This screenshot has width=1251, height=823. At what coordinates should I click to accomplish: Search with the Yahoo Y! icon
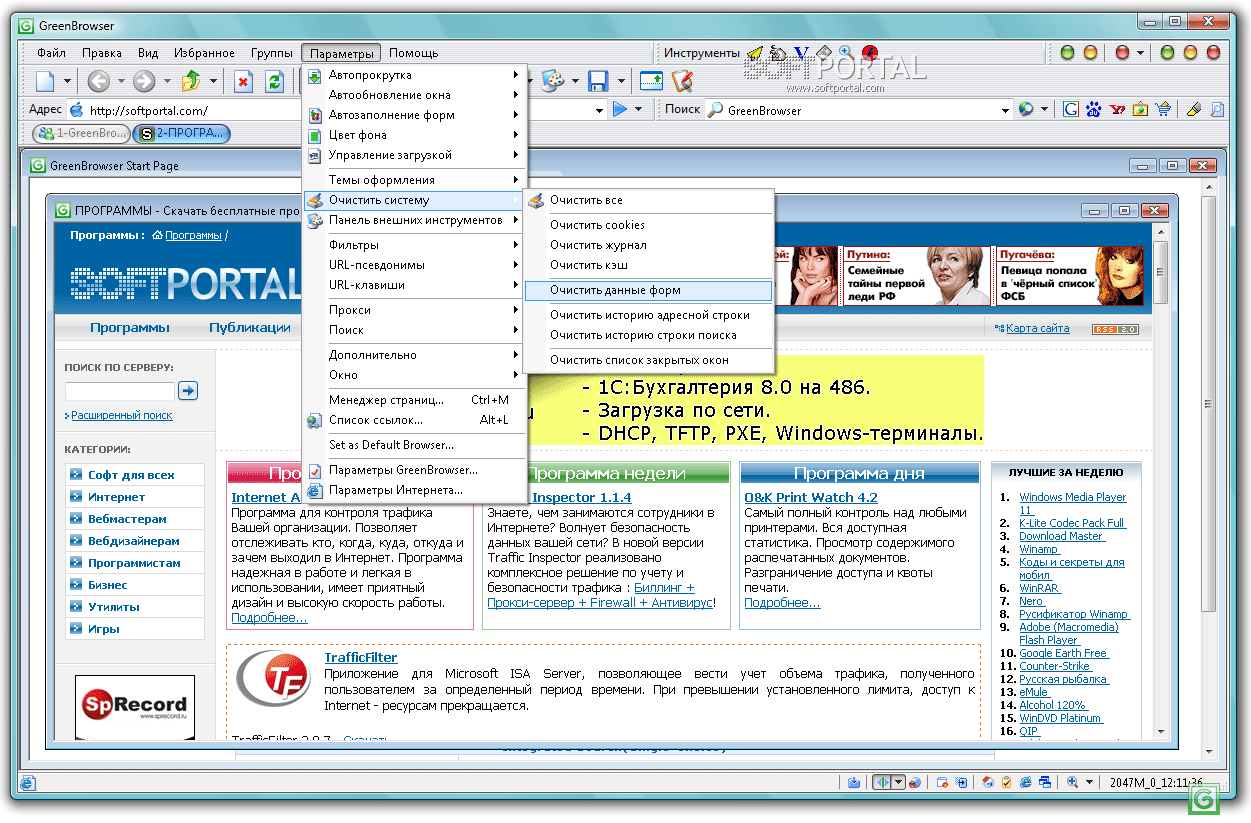[1117, 109]
